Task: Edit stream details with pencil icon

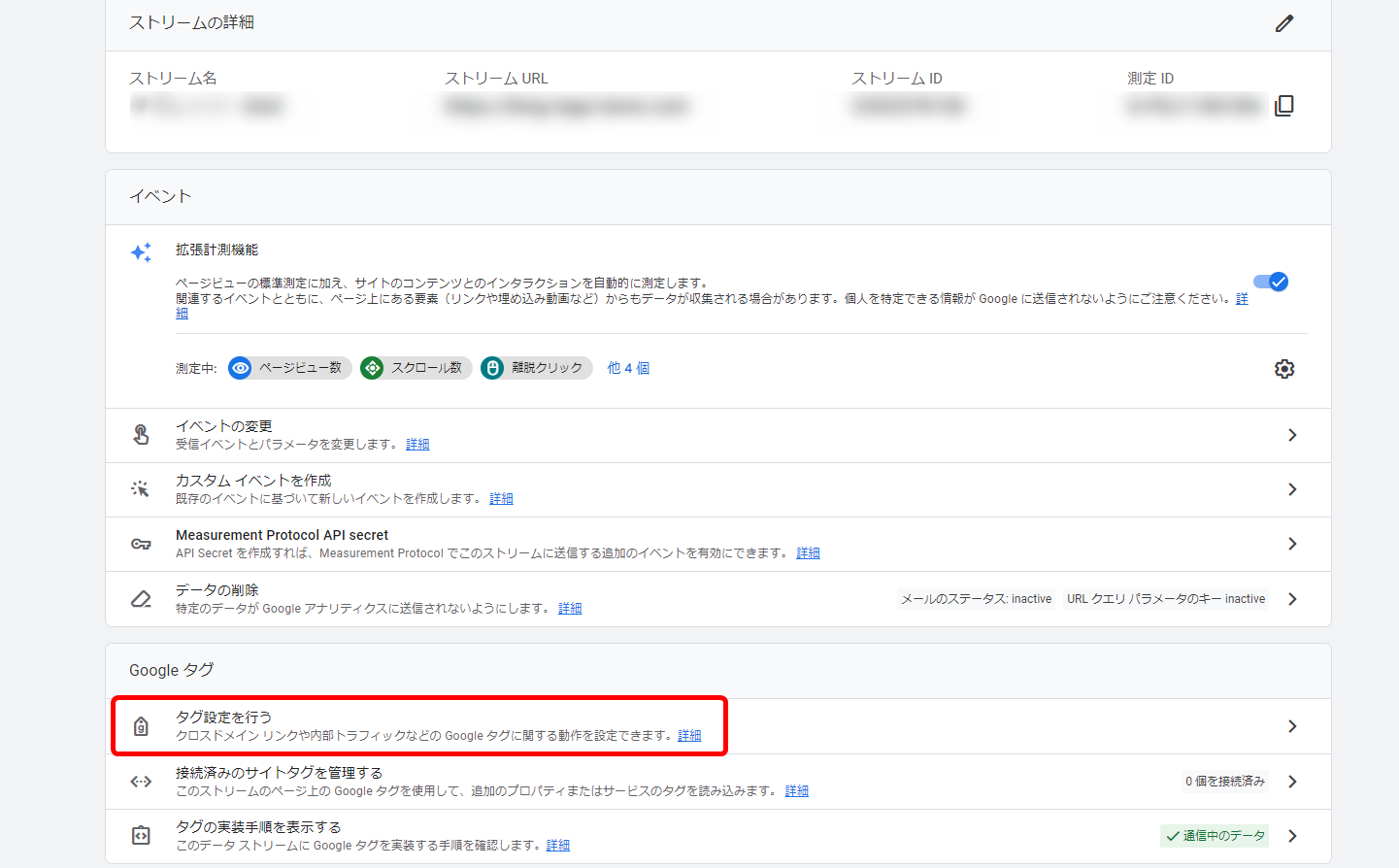Action: tap(1284, 23)
